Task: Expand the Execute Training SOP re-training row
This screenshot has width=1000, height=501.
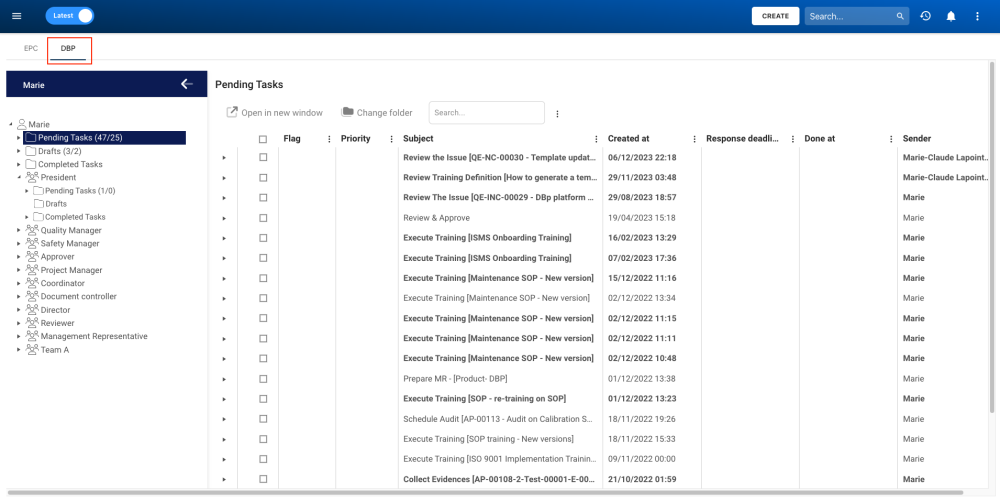Action: click(x=224, y=399)
